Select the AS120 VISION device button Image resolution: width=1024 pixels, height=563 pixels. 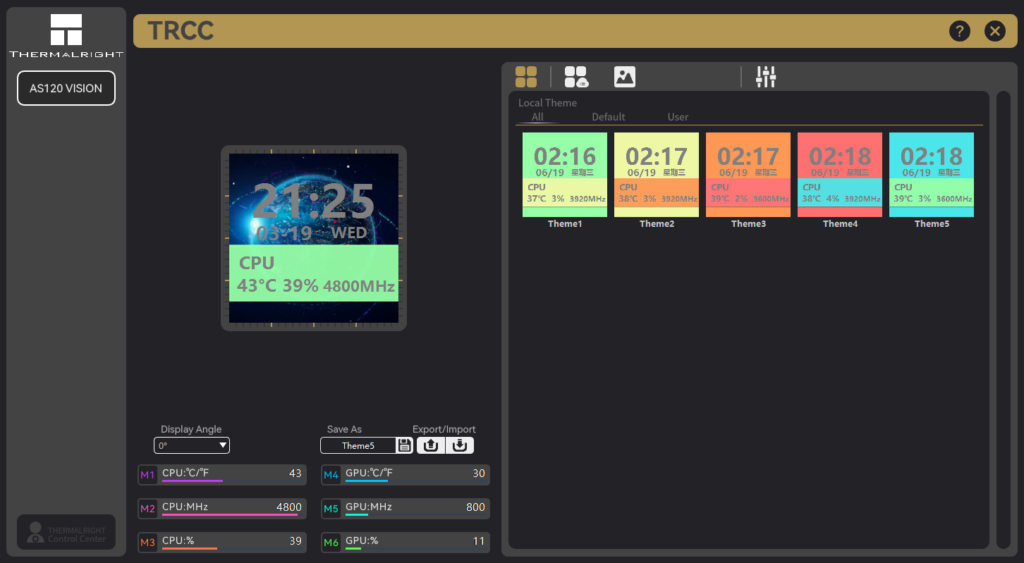tap(66, 88)
